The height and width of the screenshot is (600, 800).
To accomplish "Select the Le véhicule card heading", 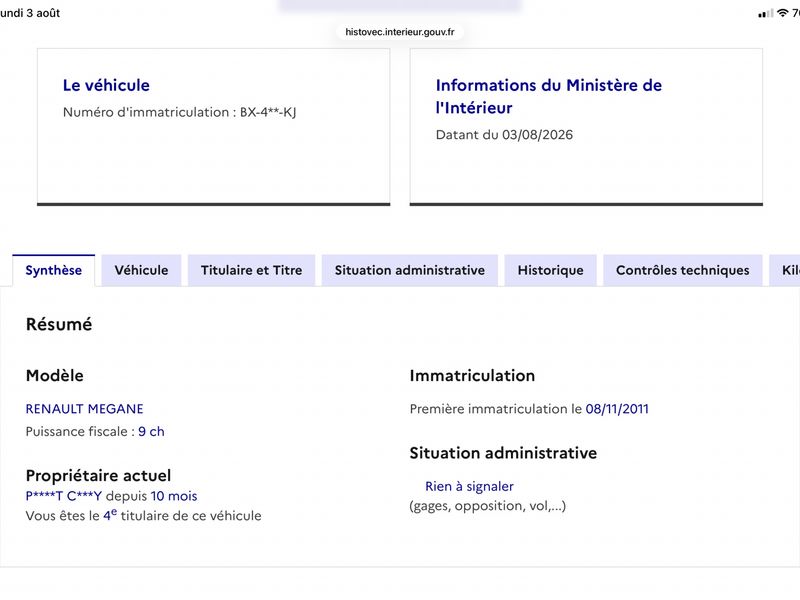I will [106, 85].
